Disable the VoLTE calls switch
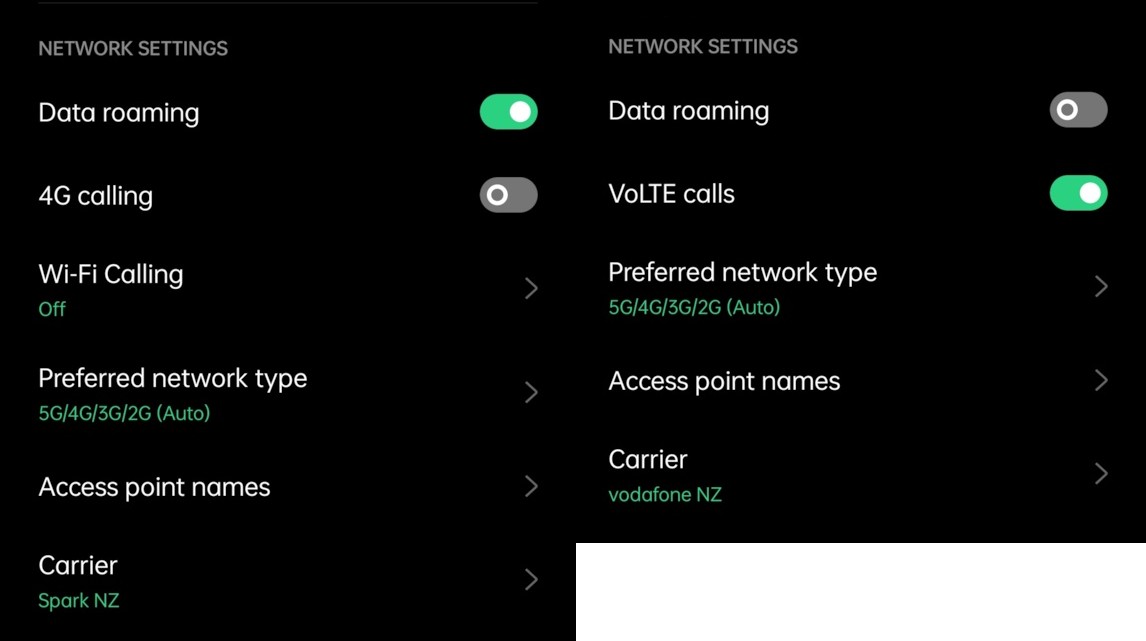 pos(1078,193)
